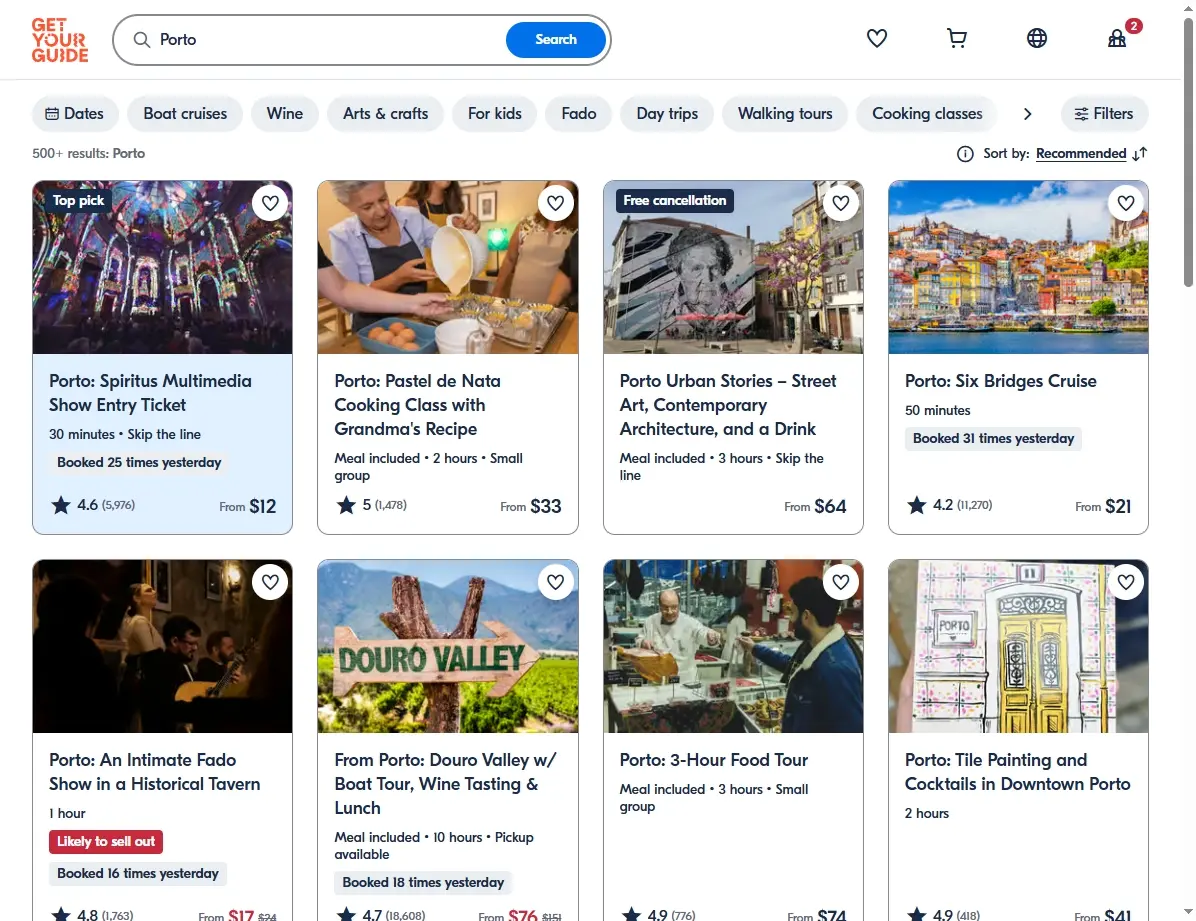Open Pastel de Nata Cooking Class title
The image size is (1196, 921).
(x=417, y=405)
